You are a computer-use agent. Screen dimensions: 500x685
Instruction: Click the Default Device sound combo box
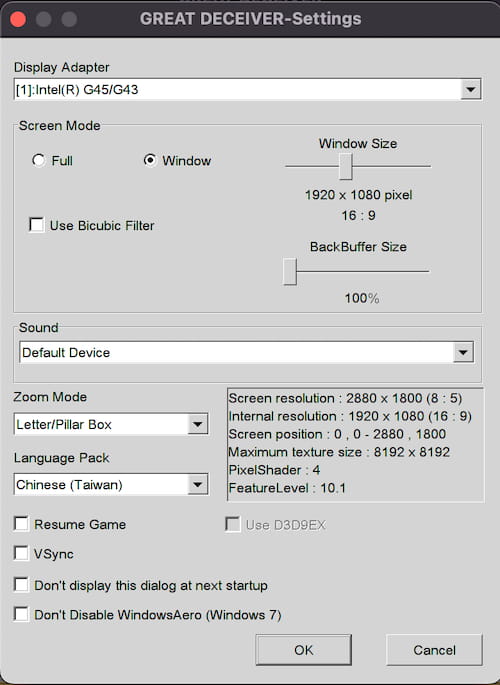pos(247,353)
